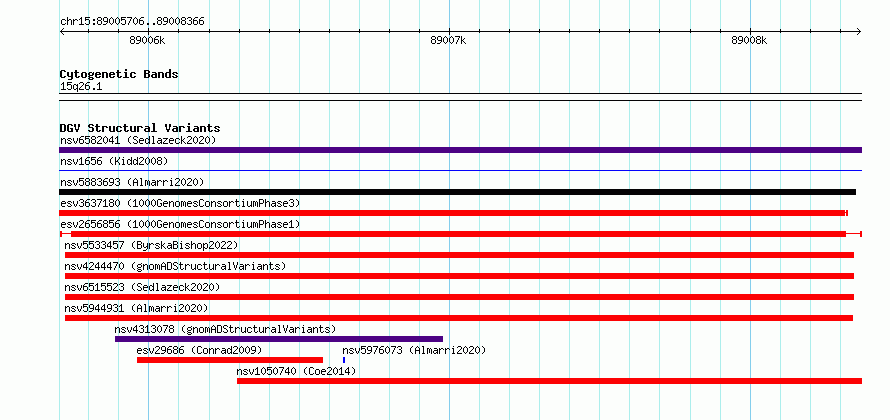Open esv2656856 (1000GenomesConsortiumPhase1) label
This screenshot has width=890, height=420.
click(180, 224)
